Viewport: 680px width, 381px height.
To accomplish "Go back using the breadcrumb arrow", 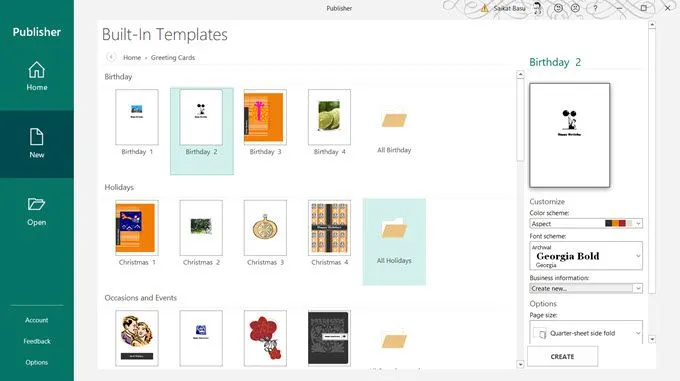I will pyautogui.click(x=111, y=57).
